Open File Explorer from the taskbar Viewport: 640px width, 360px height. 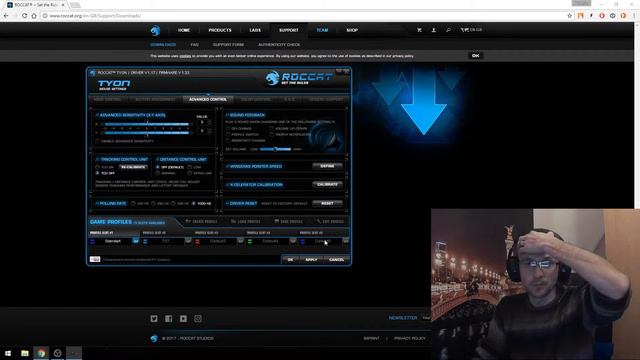click(x=24, y=353)
